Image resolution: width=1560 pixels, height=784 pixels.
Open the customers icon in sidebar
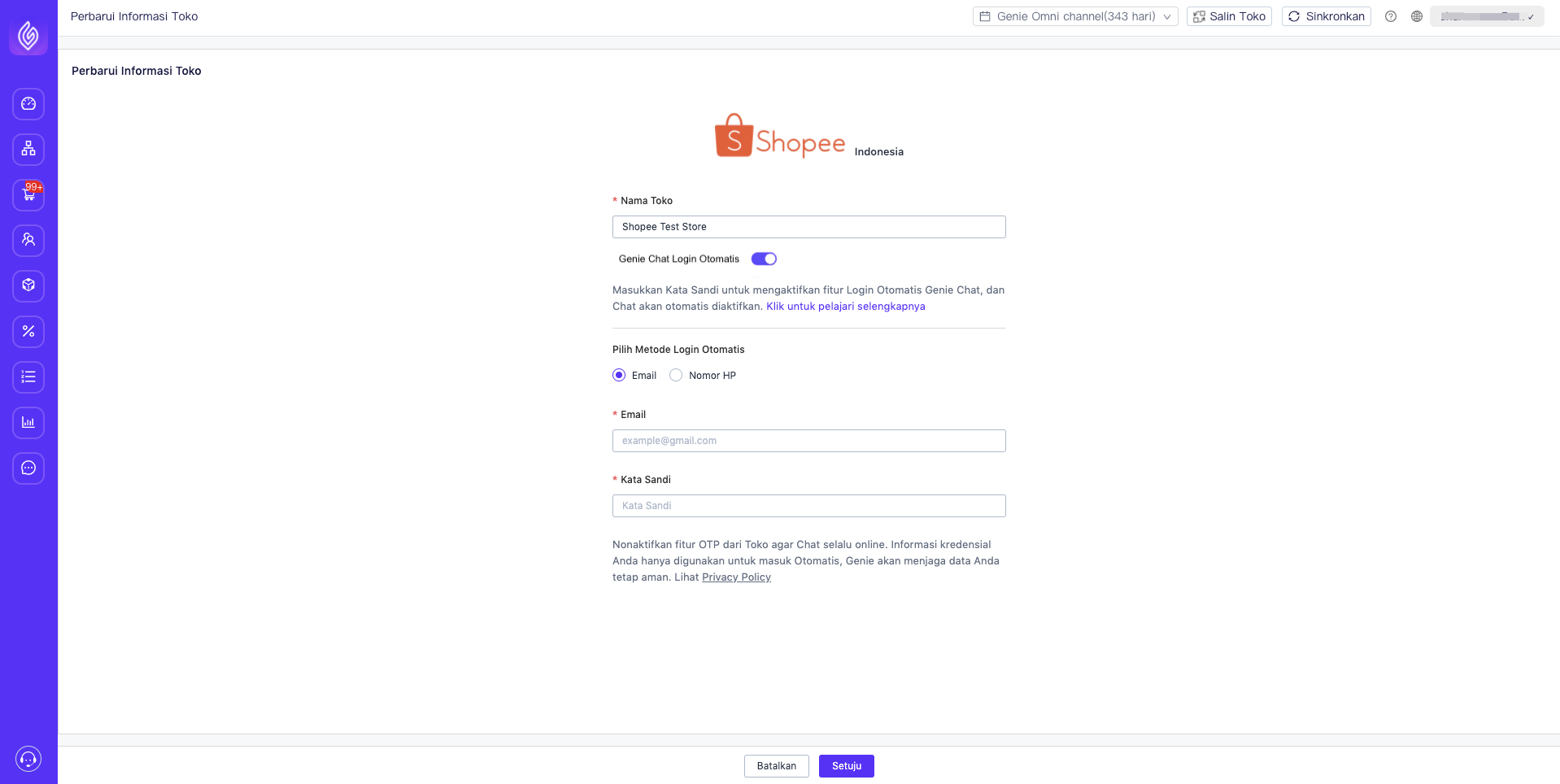[28, 241]
